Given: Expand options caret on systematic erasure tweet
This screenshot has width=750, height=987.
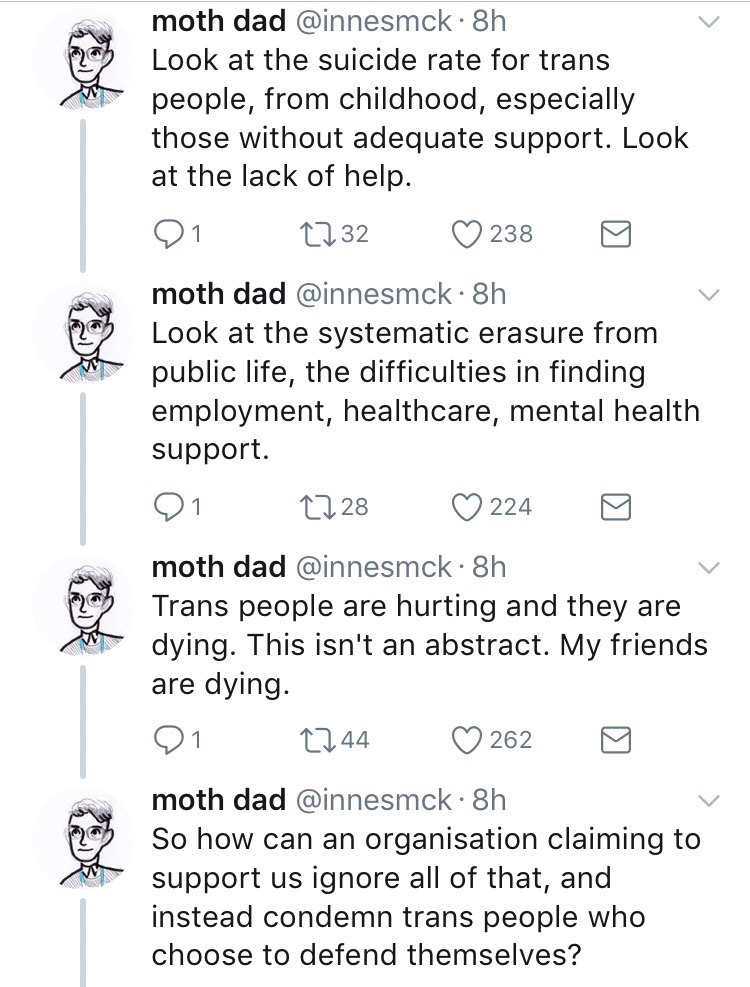Looking at the screenshot, I should [707, 295].
